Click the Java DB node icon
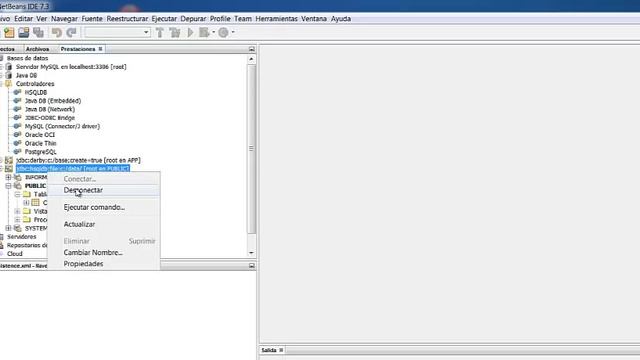The height and width of the screenshot is (360, 640). (x=9, y=75)
